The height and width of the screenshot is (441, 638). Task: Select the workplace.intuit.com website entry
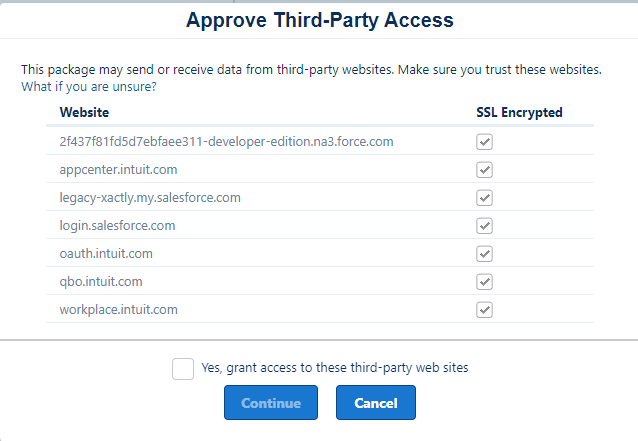coord(118,310)
